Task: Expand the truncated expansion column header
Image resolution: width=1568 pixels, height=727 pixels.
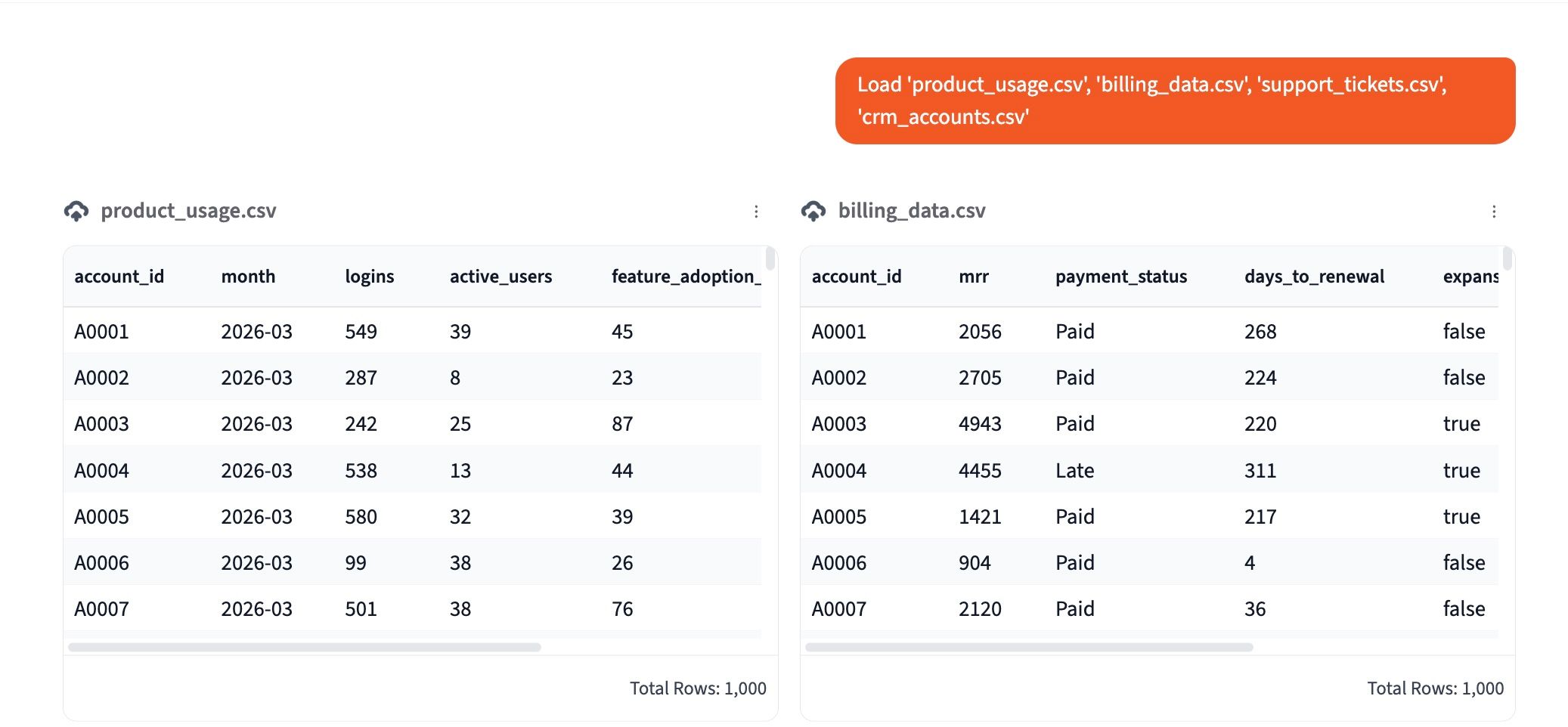Action: [x=1469, y=277]
